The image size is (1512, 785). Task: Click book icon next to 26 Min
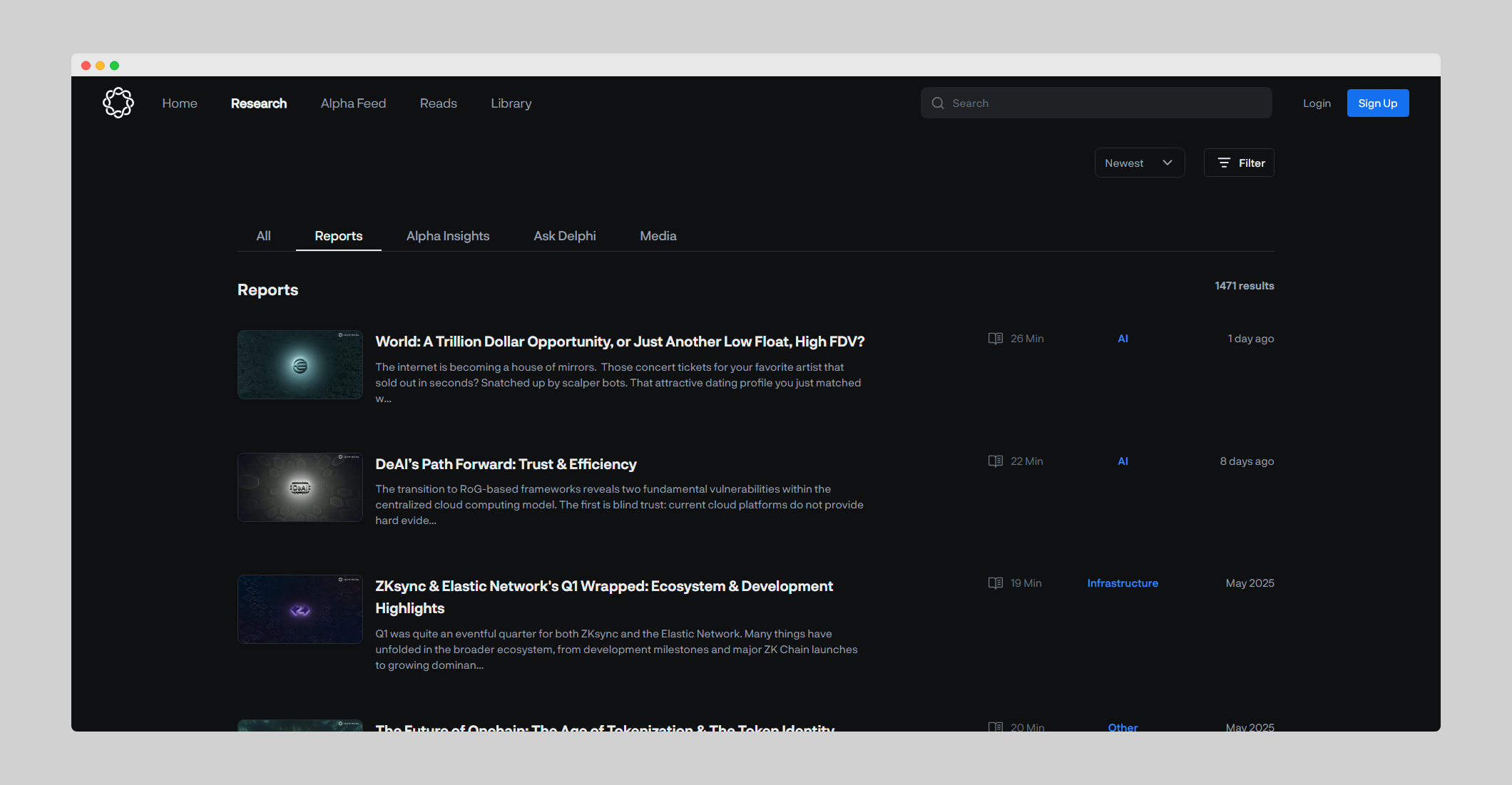[996, 339]
